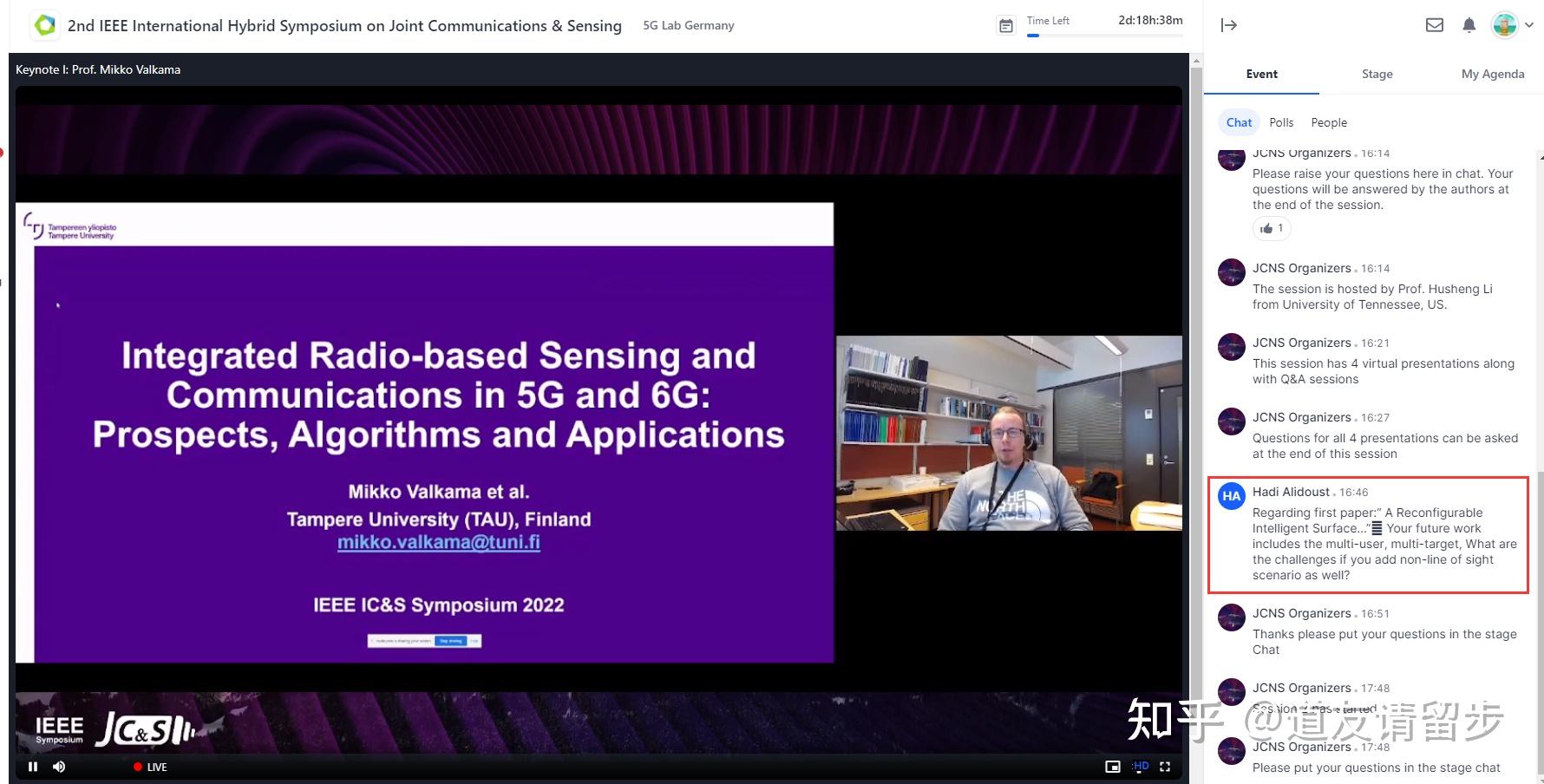Click the LIVE indicator button
Viewport: 1544px width, 784px height.
[x=151, y=767]
